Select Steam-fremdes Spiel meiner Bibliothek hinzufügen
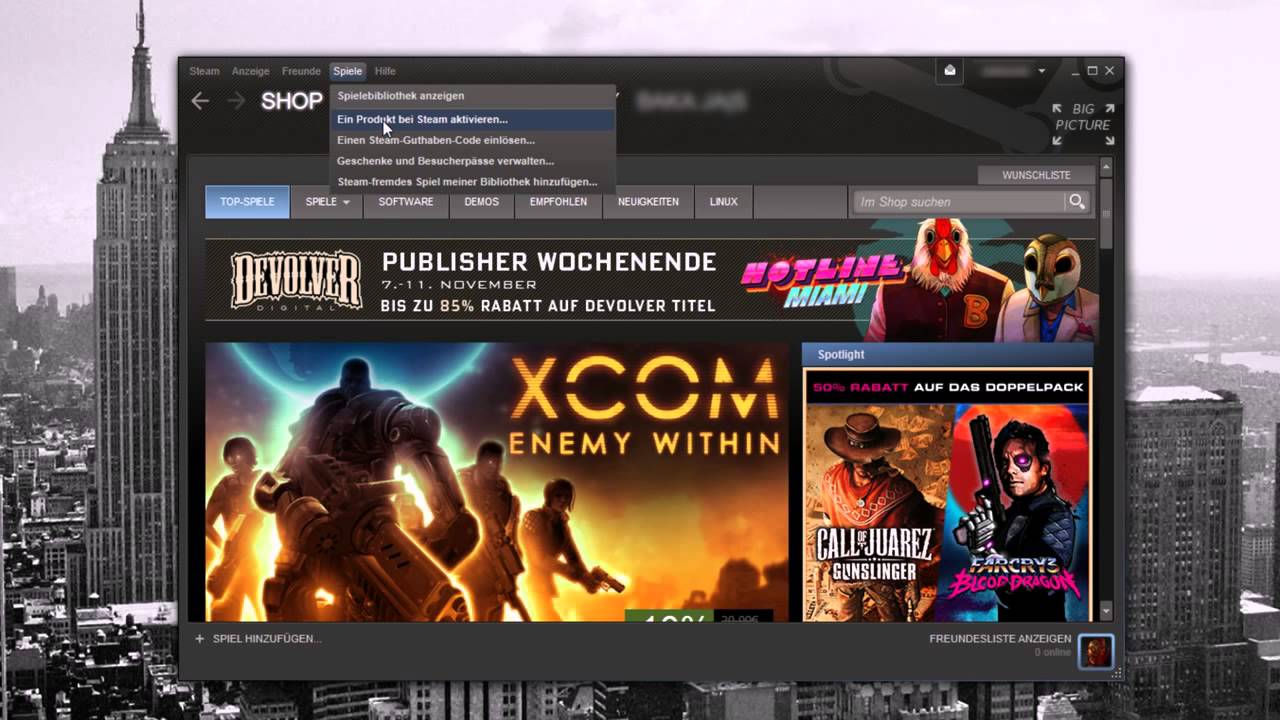1280x720 pixels. click(x=472, y=182)
